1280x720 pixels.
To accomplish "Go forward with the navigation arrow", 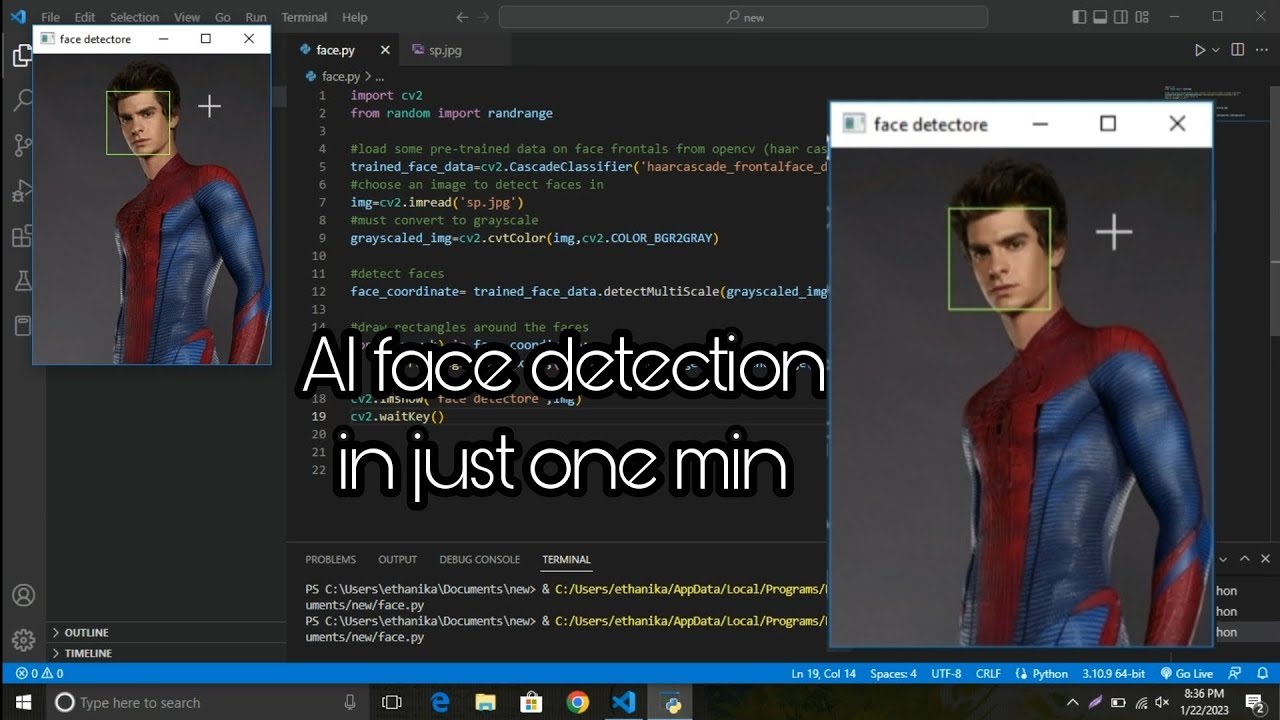I will 484,17.
